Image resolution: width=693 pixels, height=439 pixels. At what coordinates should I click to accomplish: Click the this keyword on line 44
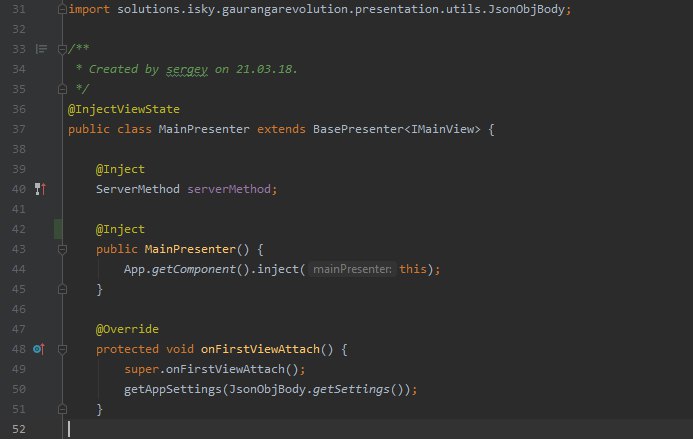pyautogui.click(x=413, y=269)
